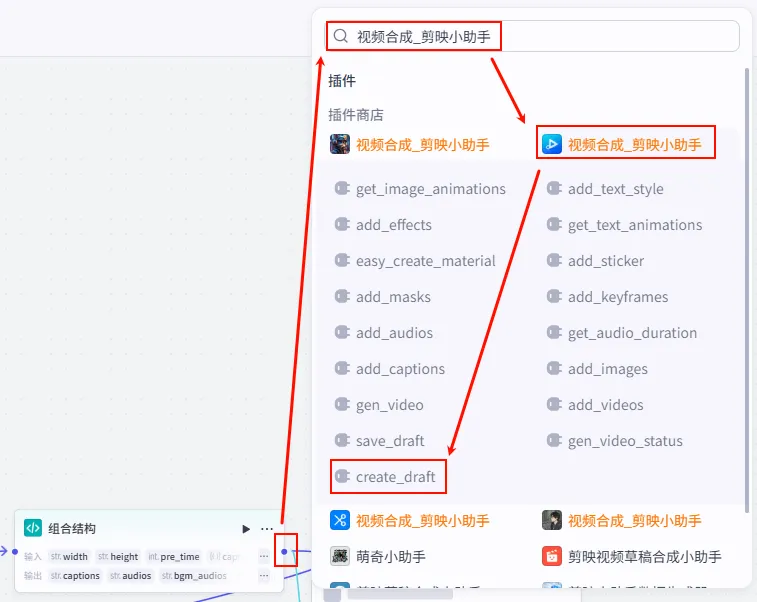The image size is (757, 602).
Task: Select get_image_animations tool
Action: click(x=420, y=189)
